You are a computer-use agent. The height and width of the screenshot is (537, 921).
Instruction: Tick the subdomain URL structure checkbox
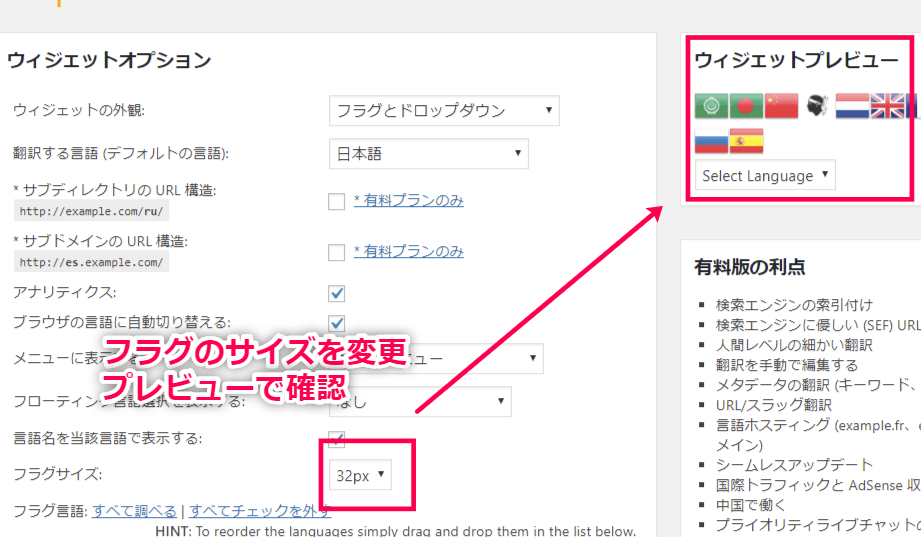[x=337, y=252]
